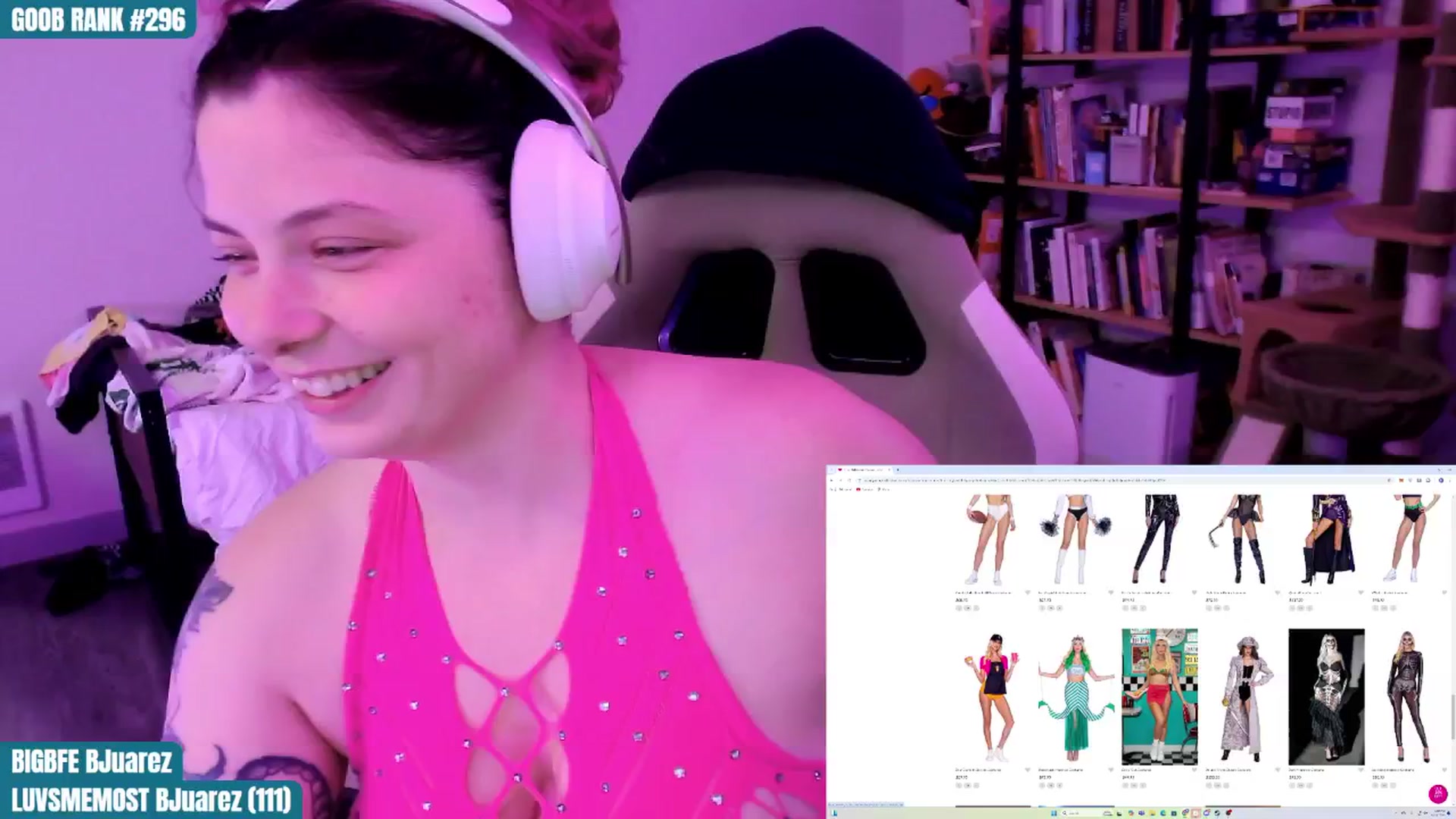Screen dimensions: 1456x819
Task: Go back in the browser window
Action: [832, 480]
